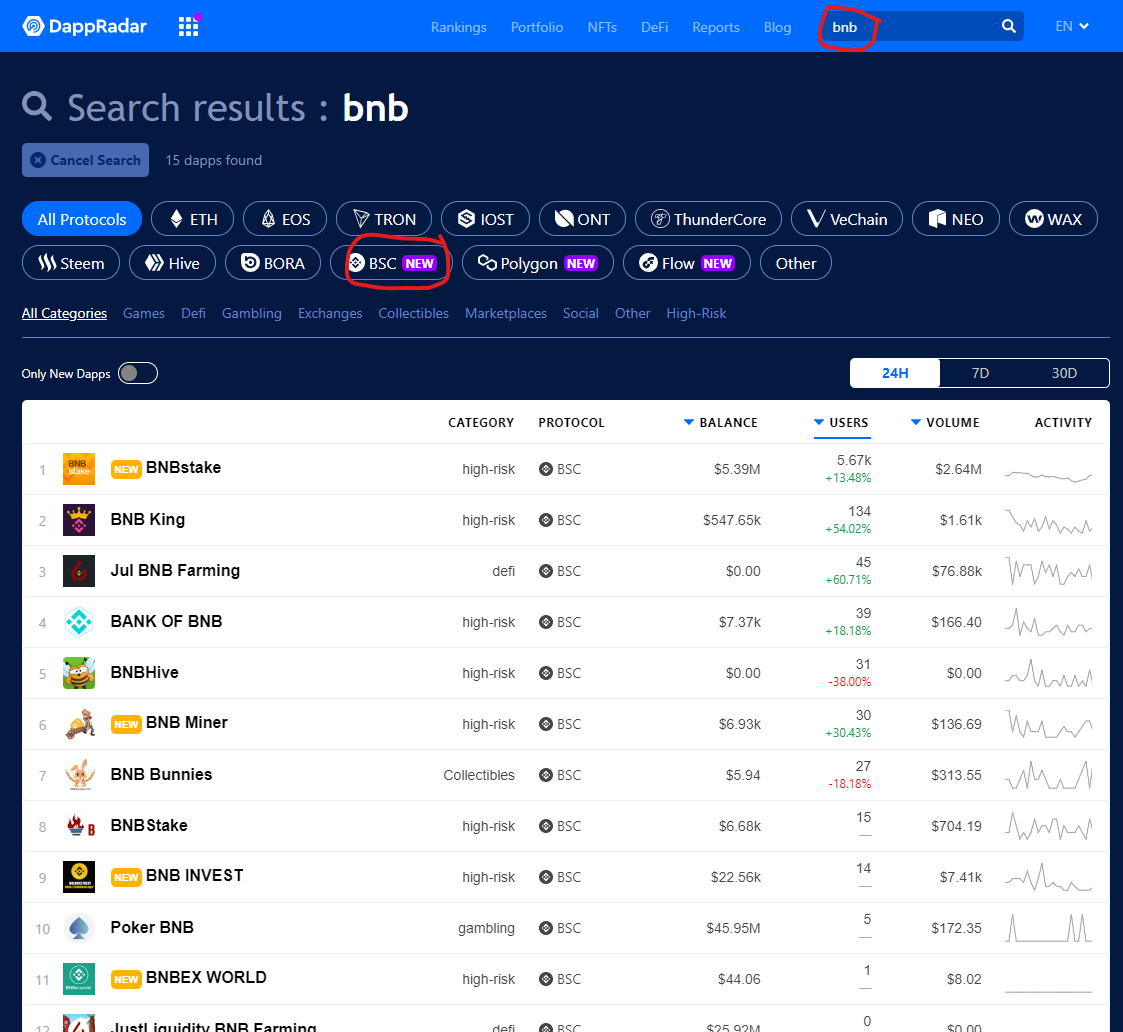Select Collectibles category link
The image size is (1123, 1032).
pyautogui.click(x=413, y=313)
